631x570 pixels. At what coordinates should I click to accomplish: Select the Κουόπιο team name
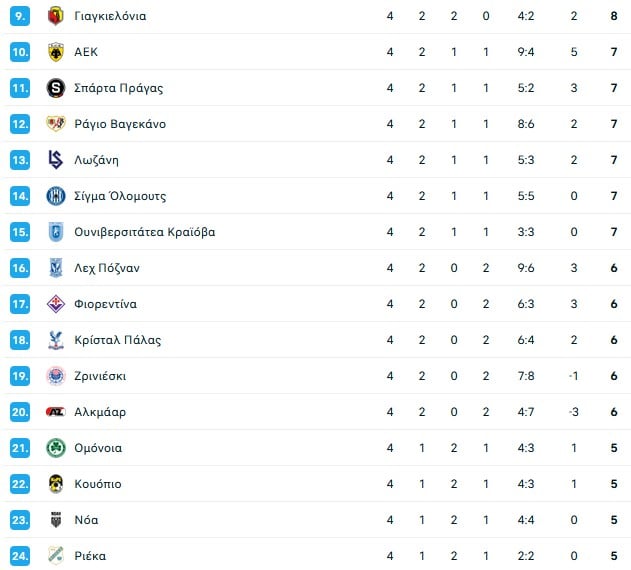98,484
